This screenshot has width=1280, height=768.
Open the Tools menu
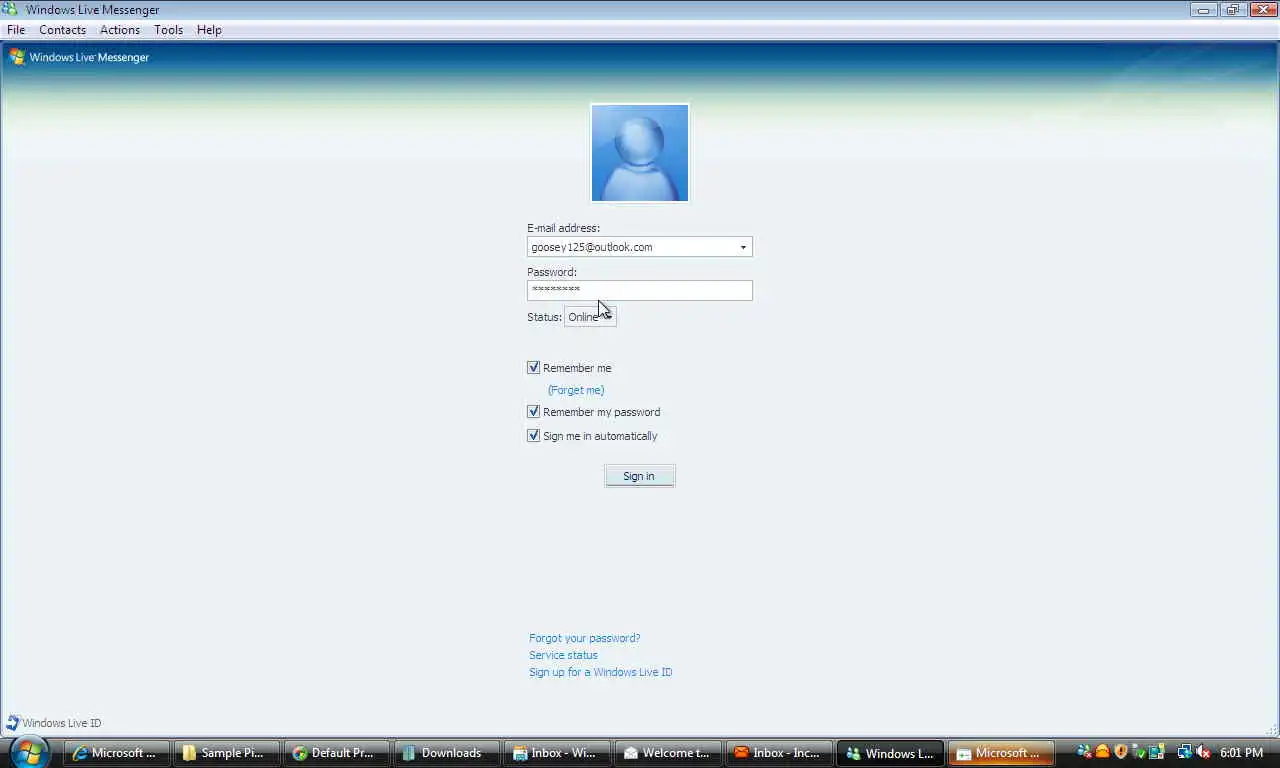tap(168, 30)
